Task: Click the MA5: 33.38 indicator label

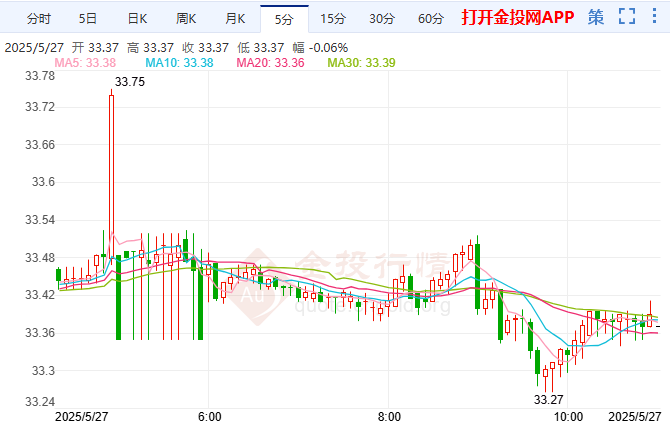Action: (85, 63)
